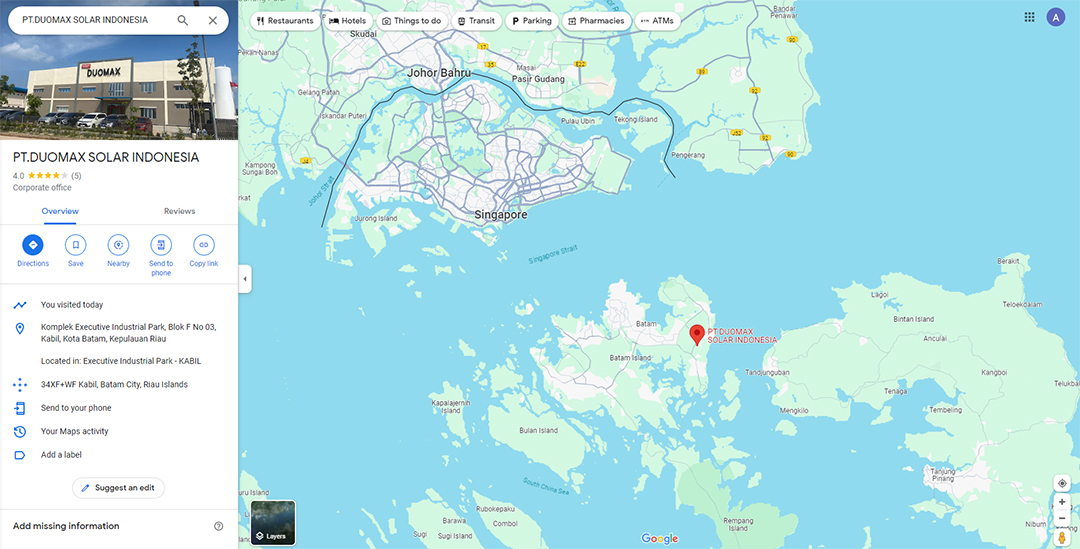The height and width of the screenshot is (549, 1080).
Task: Save this place with bookmark icon
Action: click(x=76, y=245)
